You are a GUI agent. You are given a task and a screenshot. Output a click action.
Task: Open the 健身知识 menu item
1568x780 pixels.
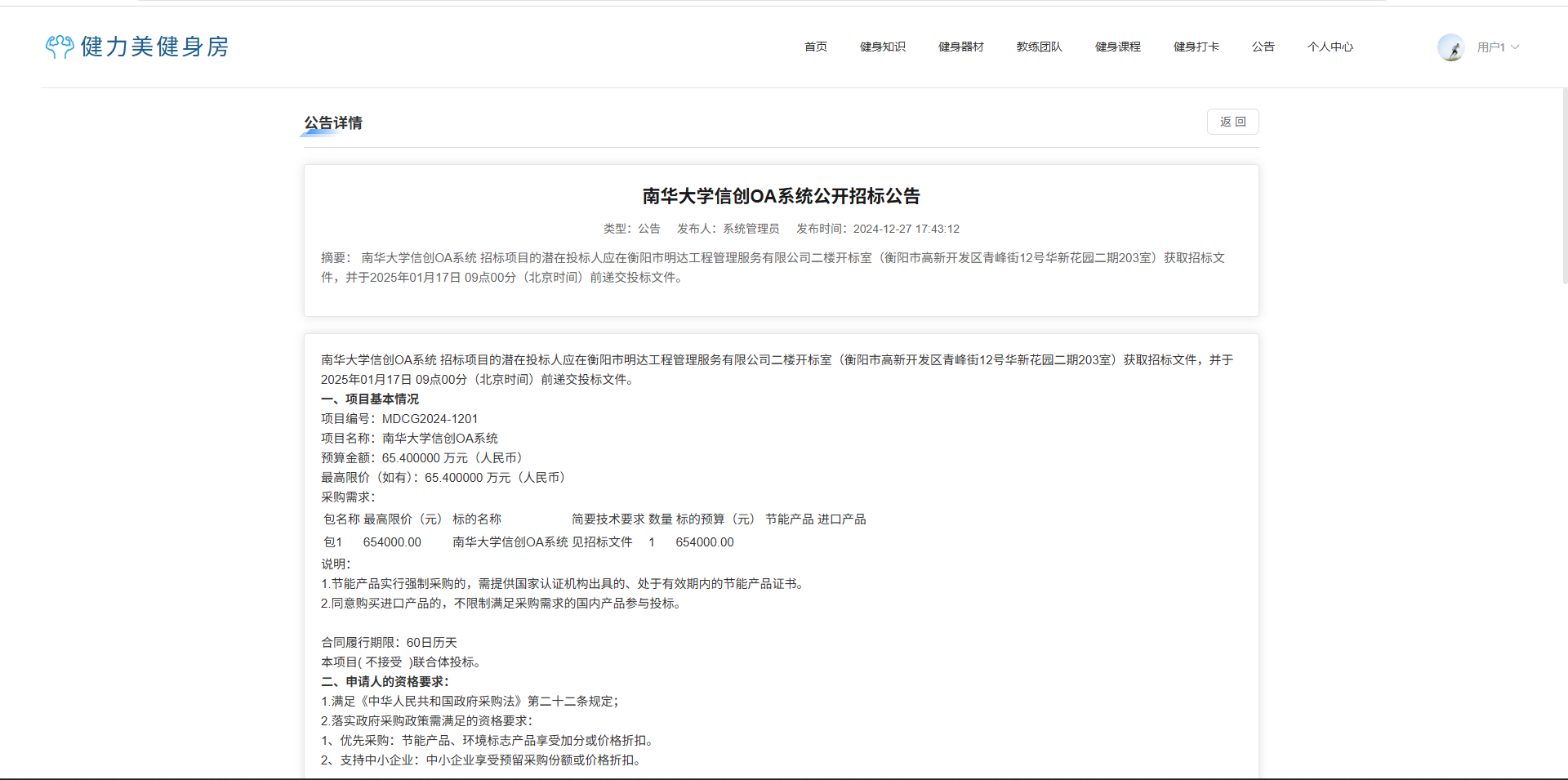[x=882, y=47]
